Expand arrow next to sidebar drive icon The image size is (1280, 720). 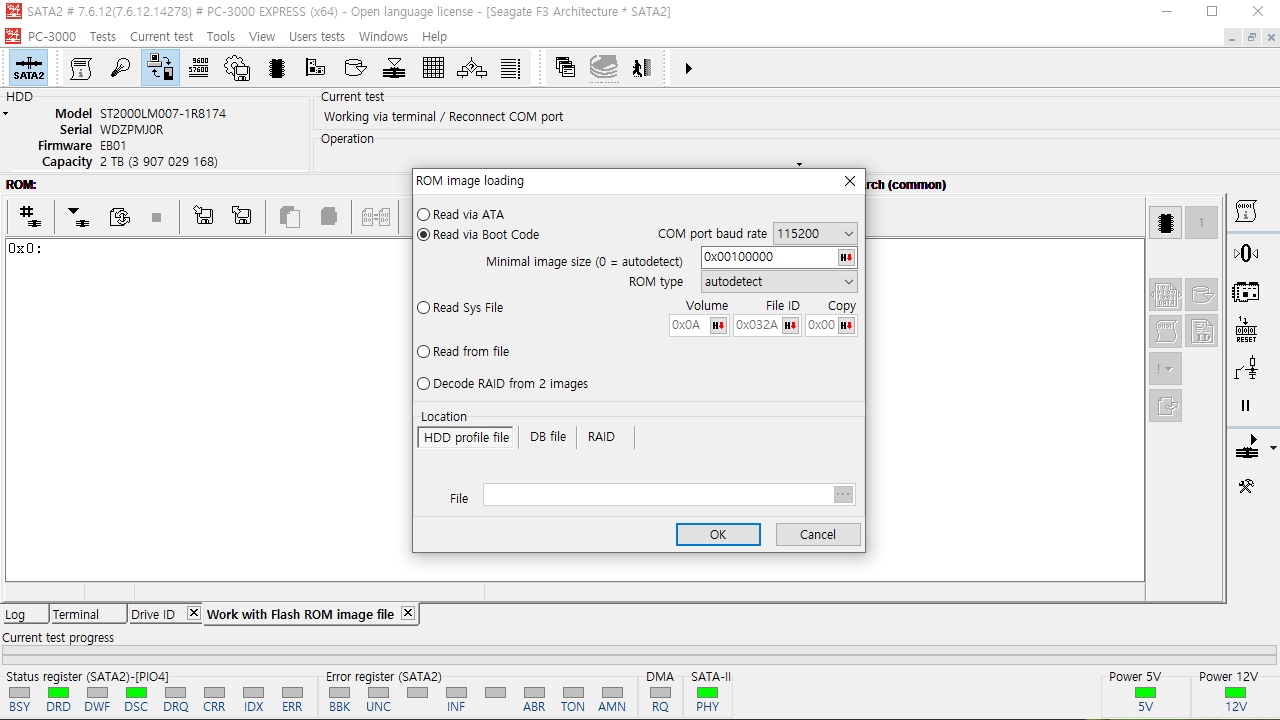1273,448
